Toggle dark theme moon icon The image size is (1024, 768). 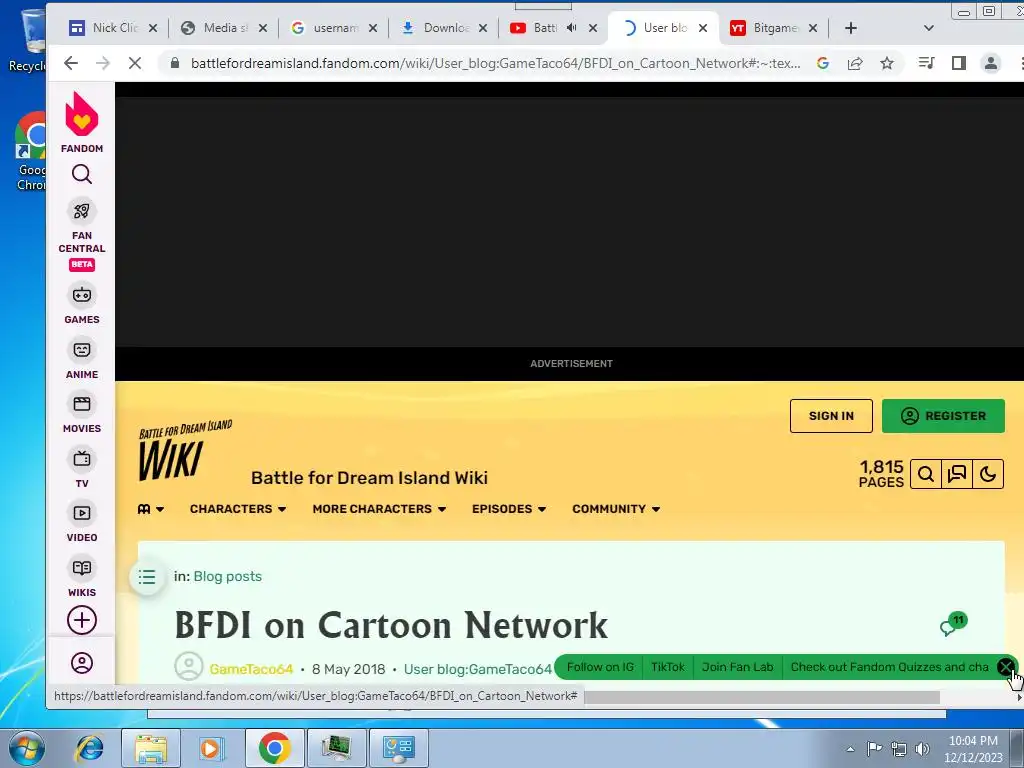tap(988, 474)
